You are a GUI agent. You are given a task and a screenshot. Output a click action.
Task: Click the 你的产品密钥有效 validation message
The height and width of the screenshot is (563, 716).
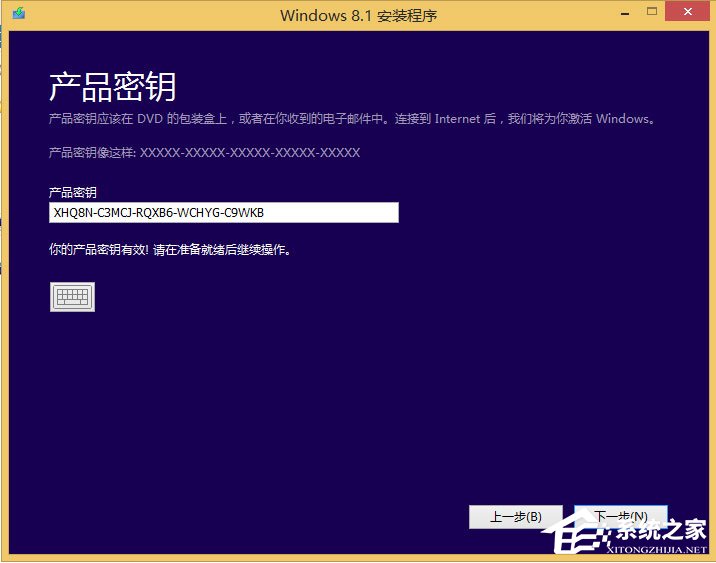170,250
